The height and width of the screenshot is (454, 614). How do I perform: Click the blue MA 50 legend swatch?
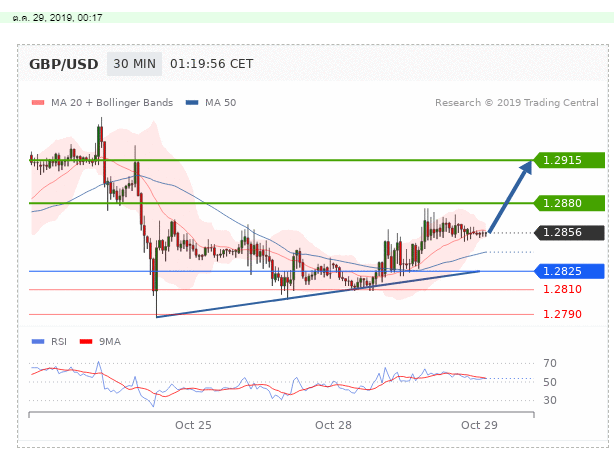192,103
